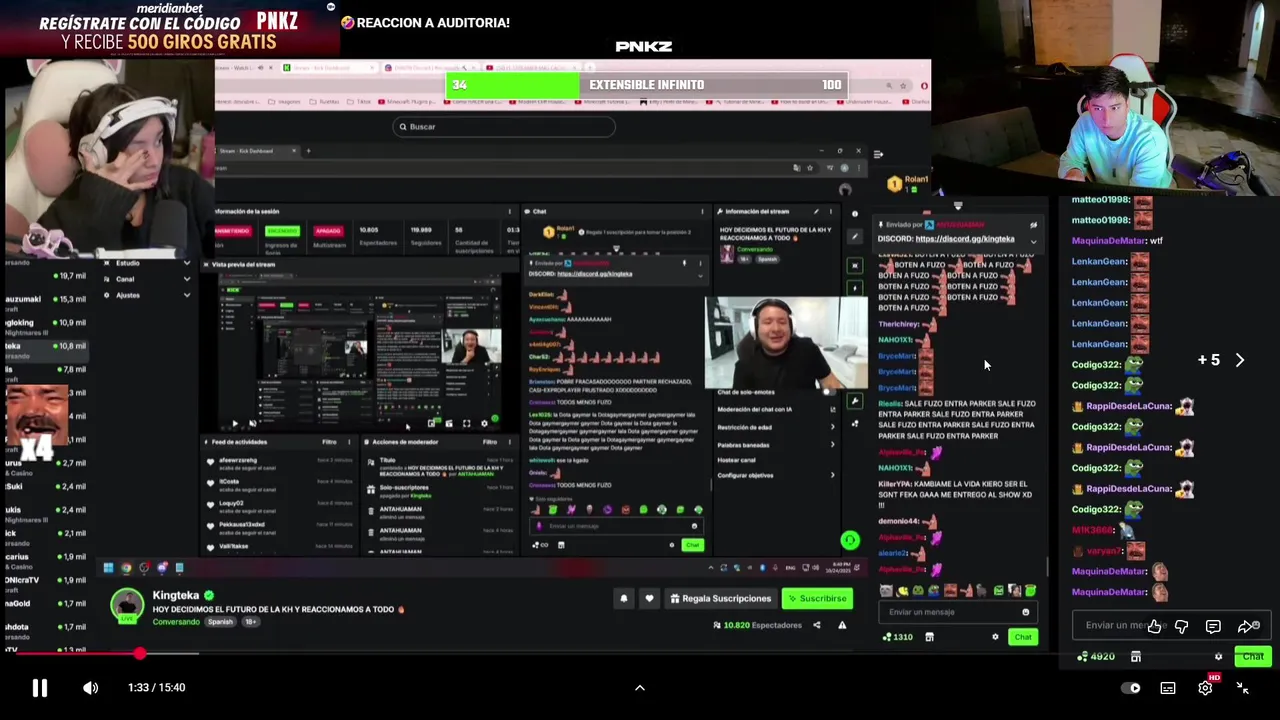Follow Kingteka with heart icon
Screen dimensions: 1280x720
tap(649, 598)
